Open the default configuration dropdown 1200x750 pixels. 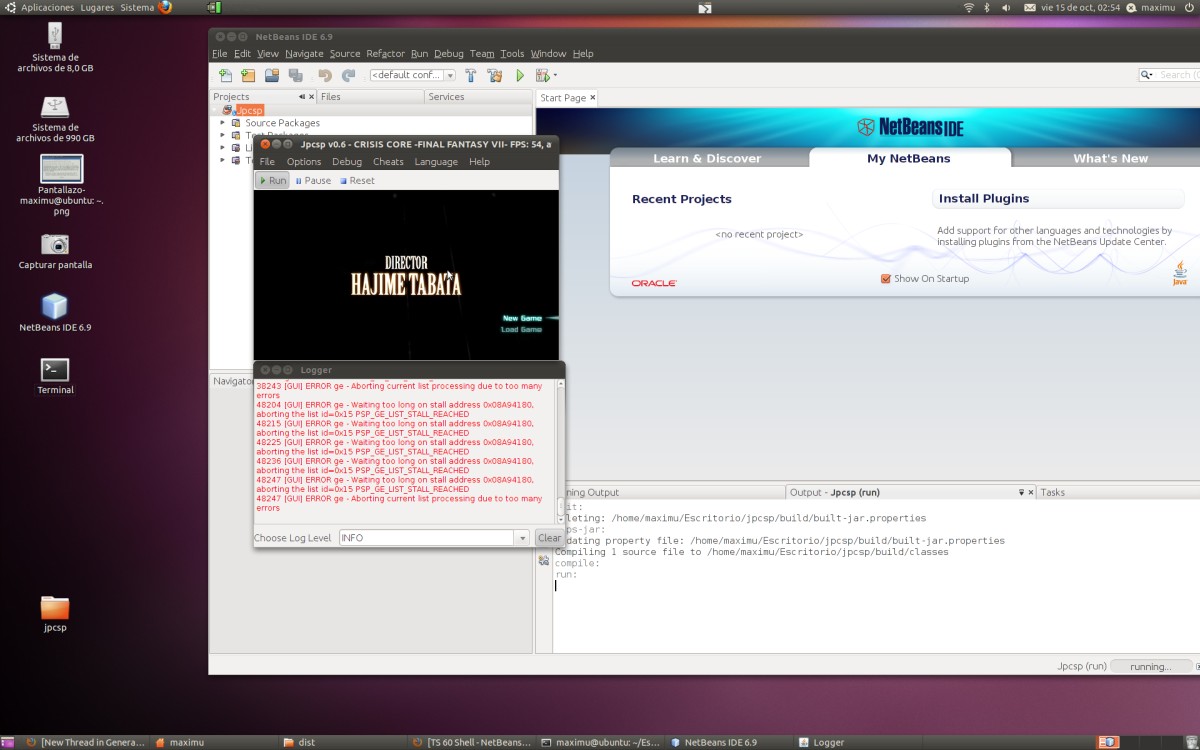click(412, 75)
